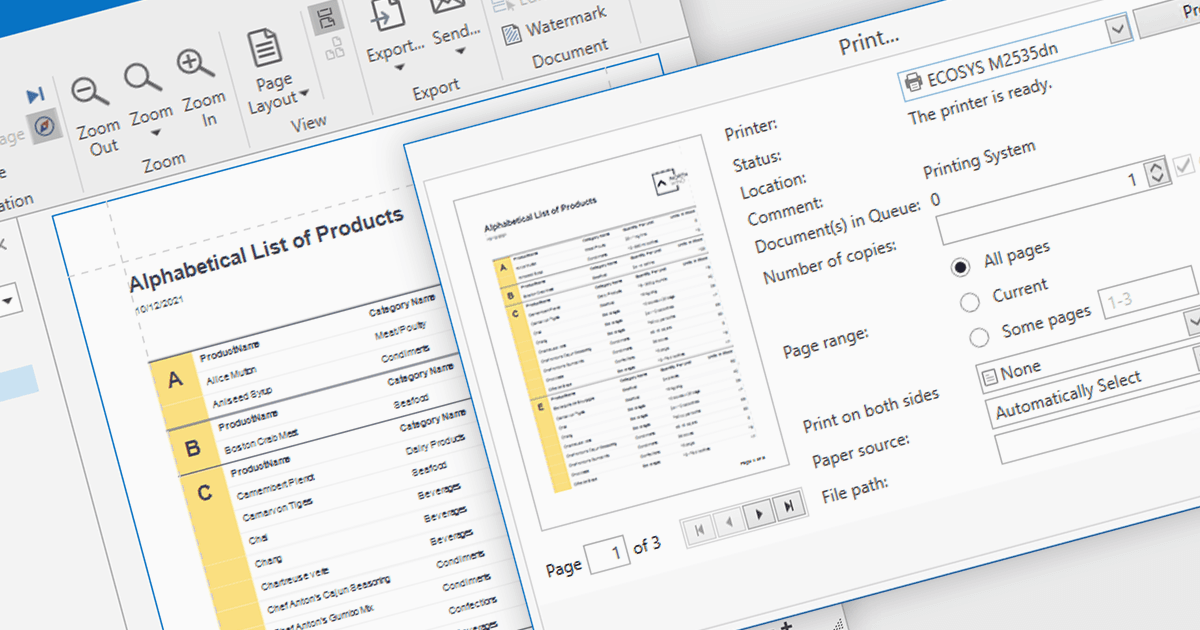The height and width of the screenshot is (630, 1200).
Task: Click the yellow letter C group marker
Action: tap(203, 492)
